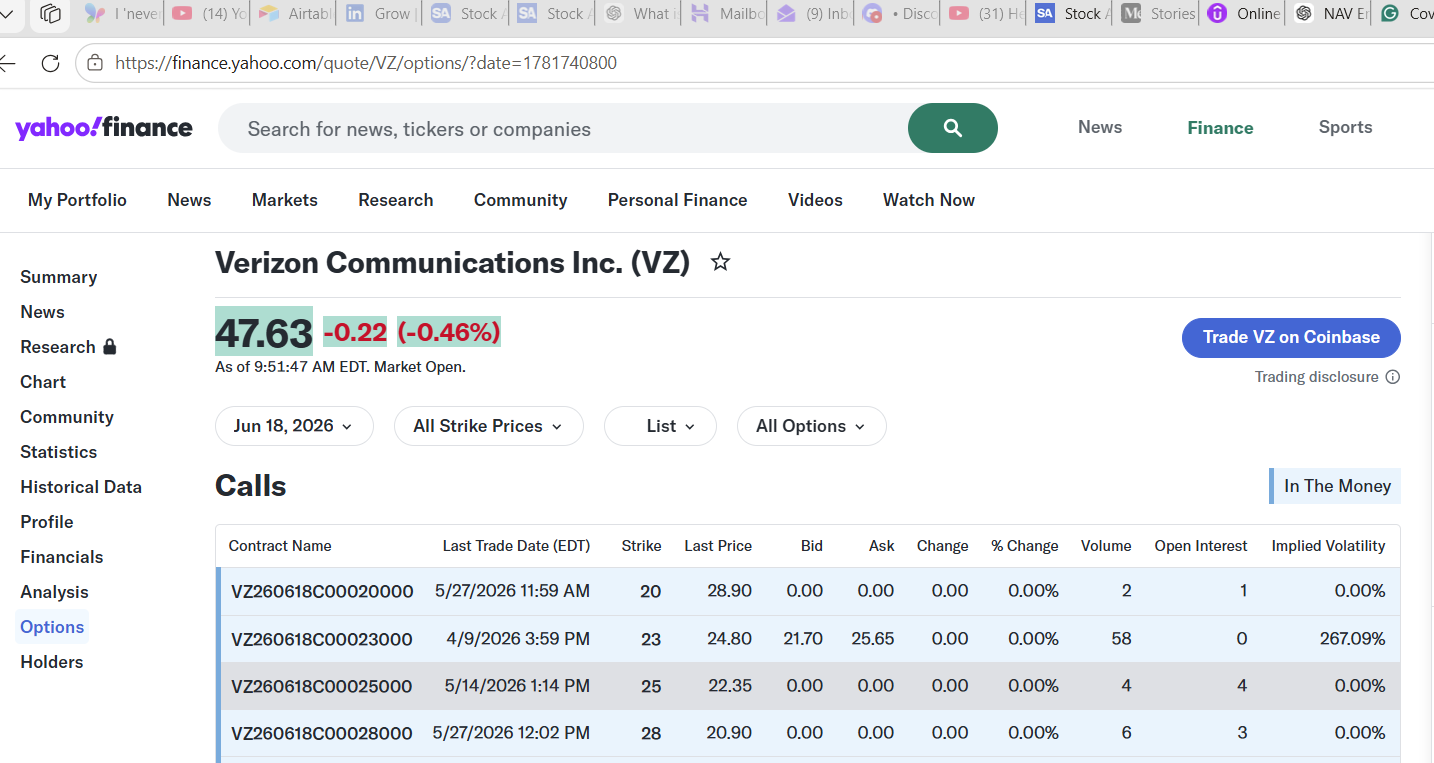Open the Videos menu

point(815,200)
